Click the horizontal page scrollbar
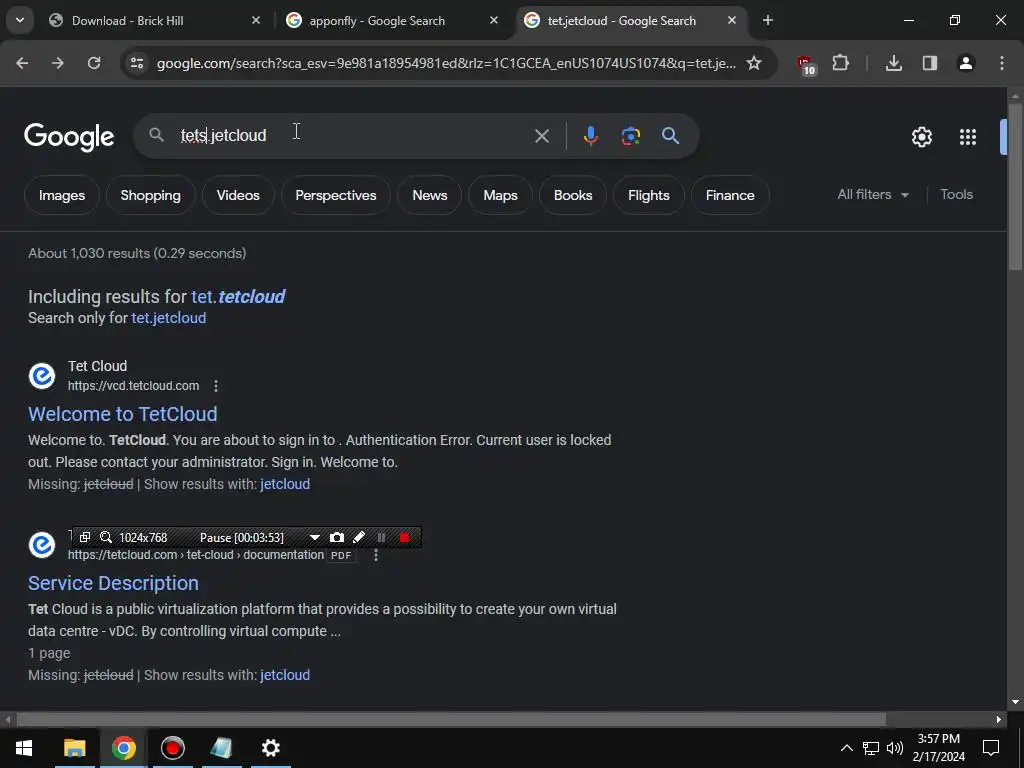This screenshot has width=1024, height=768. tap(451, 720)
